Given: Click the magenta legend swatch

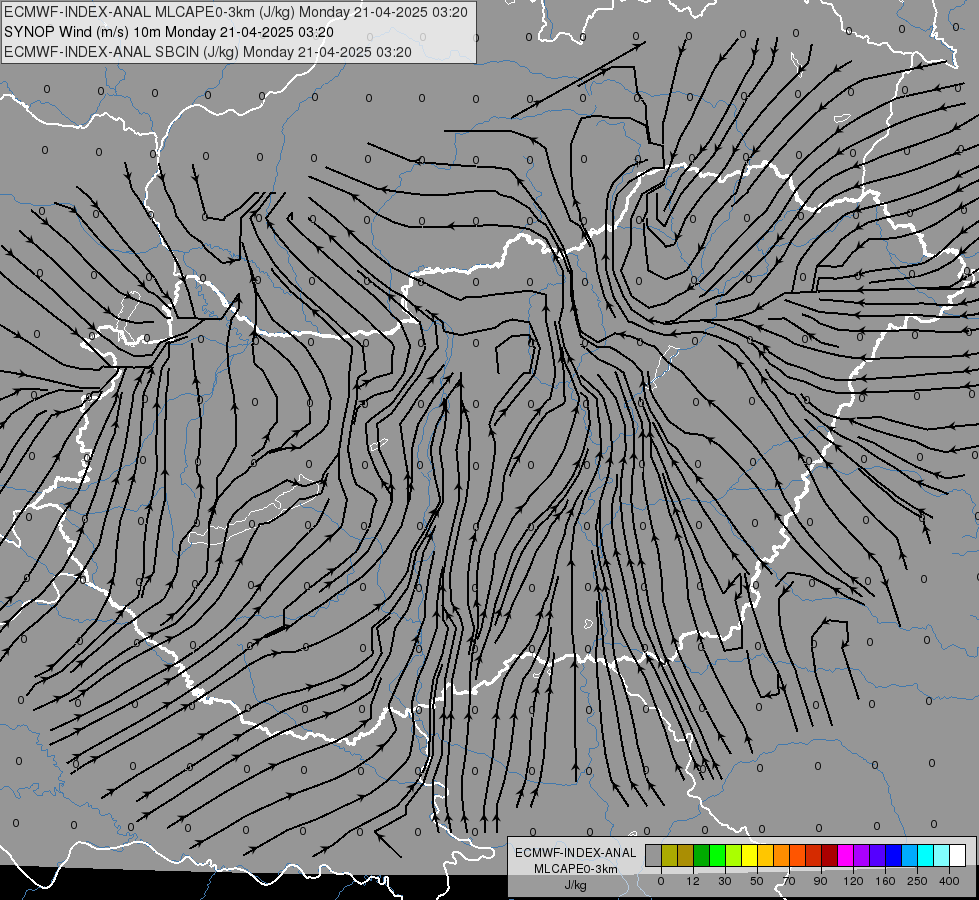Looking at the screenshot, I should [x=846, y=855].
